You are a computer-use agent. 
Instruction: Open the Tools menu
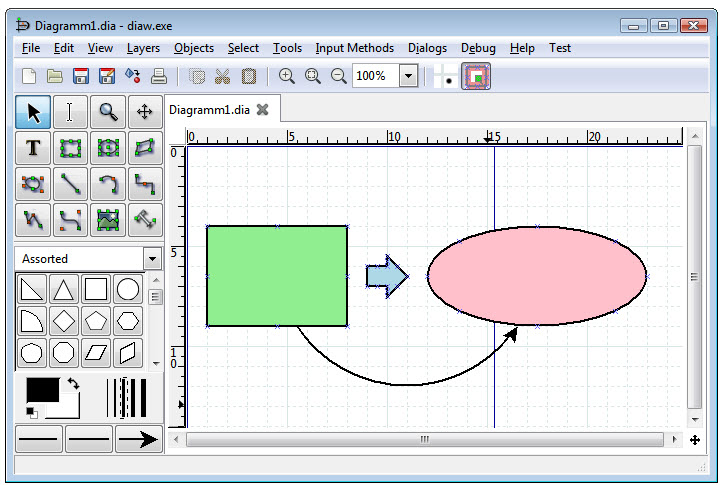[x=287, y=48]
